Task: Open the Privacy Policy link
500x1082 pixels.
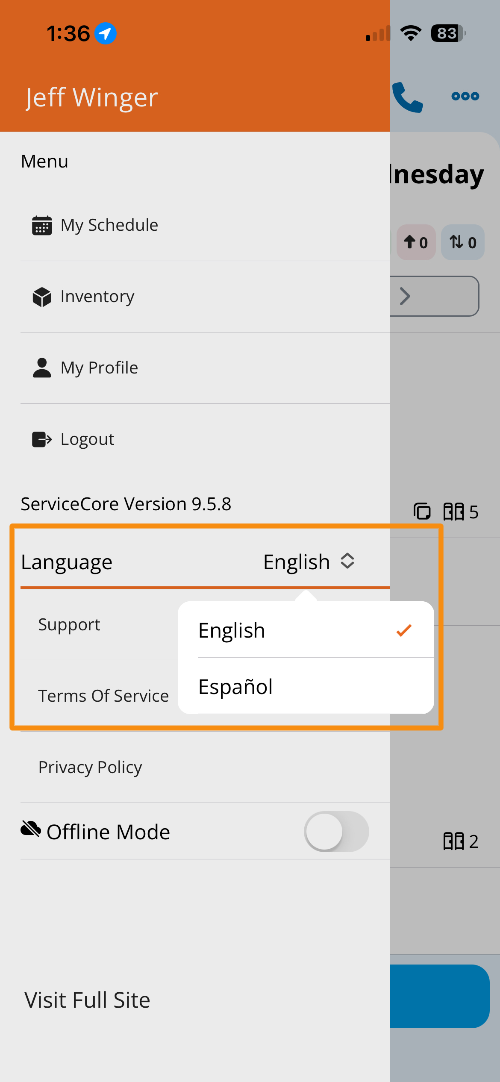Action: coord(90,767)
